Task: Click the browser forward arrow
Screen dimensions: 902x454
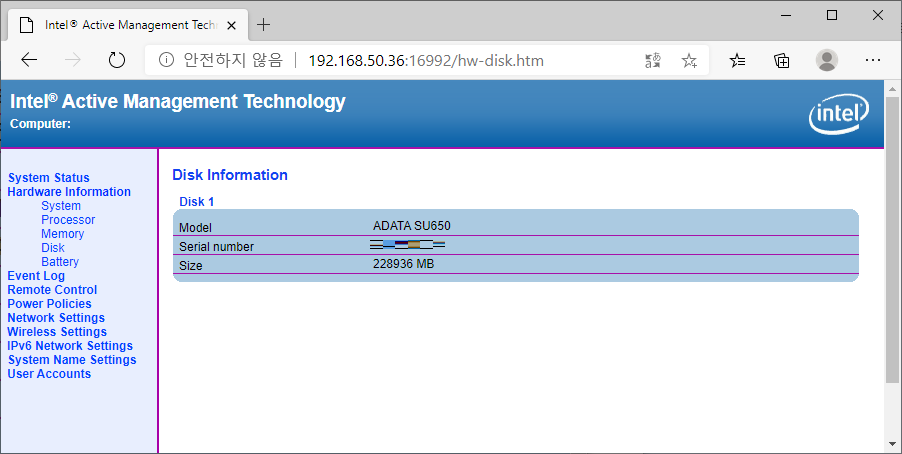Action: tap(72, 60)
